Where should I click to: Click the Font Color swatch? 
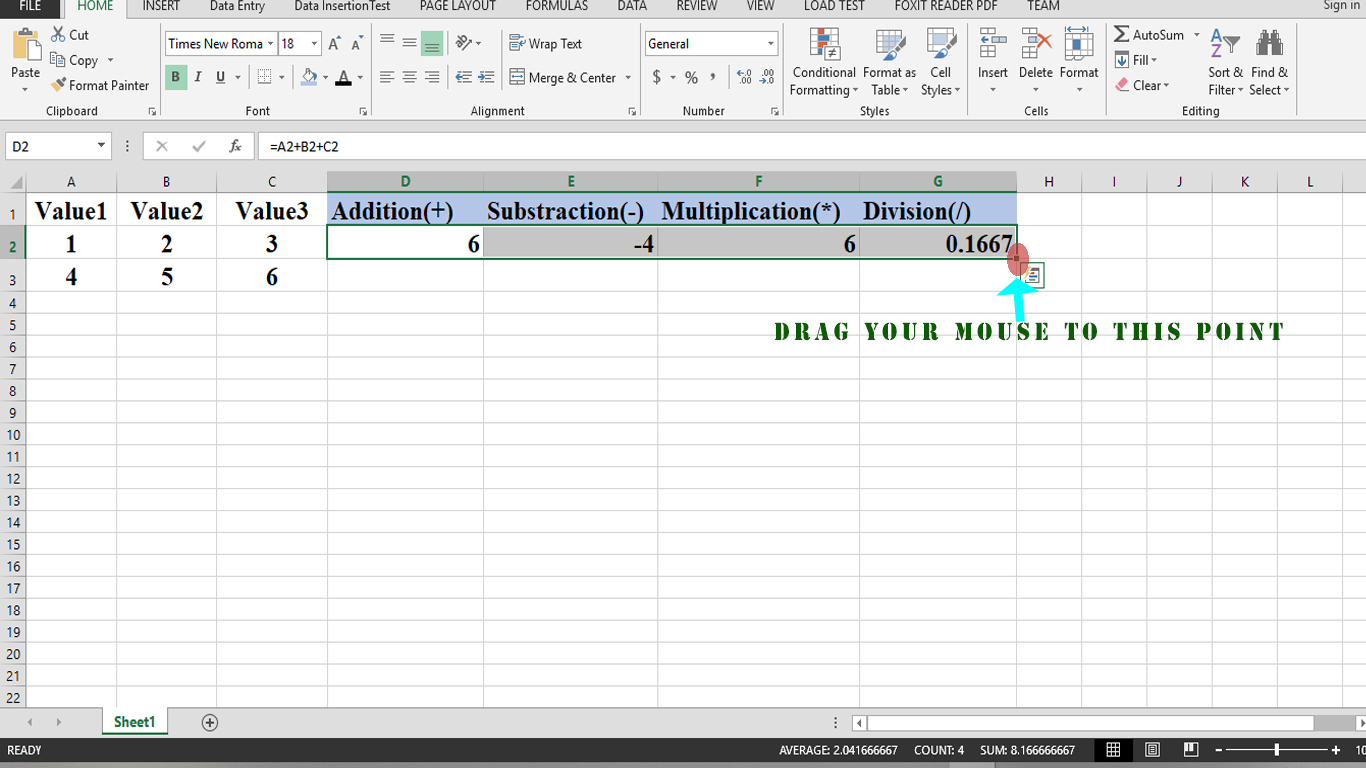pyautogui.click(x=345, y=76)
